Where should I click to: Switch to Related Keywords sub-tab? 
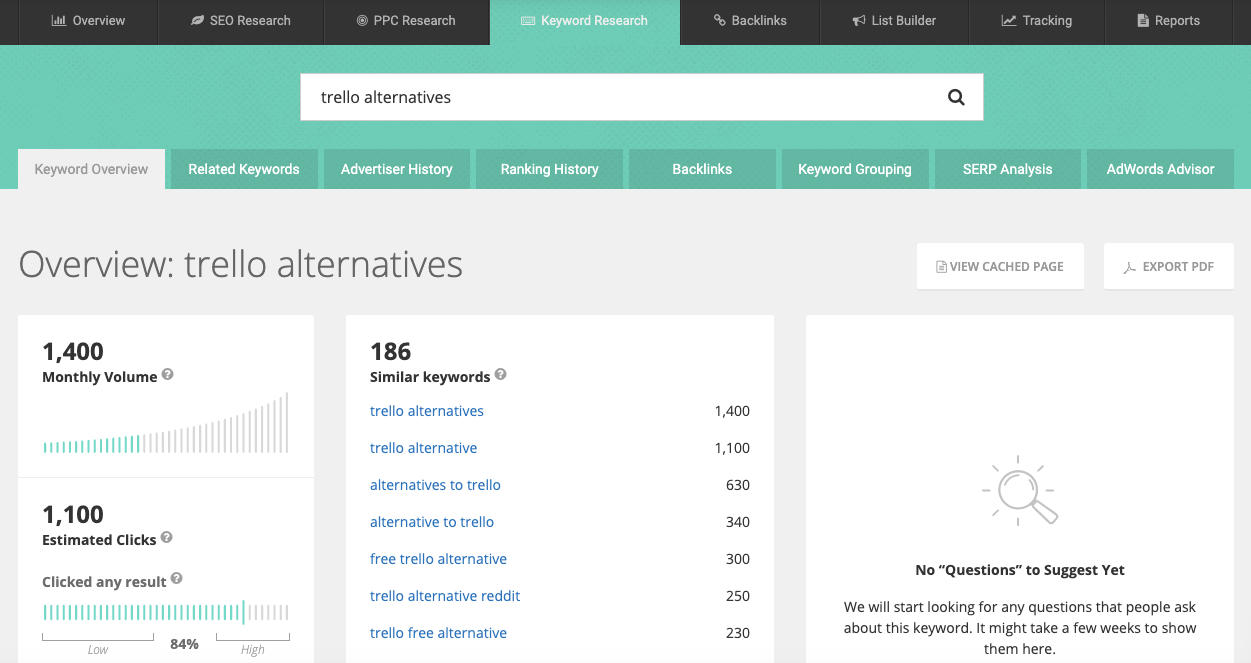(244, 169)
